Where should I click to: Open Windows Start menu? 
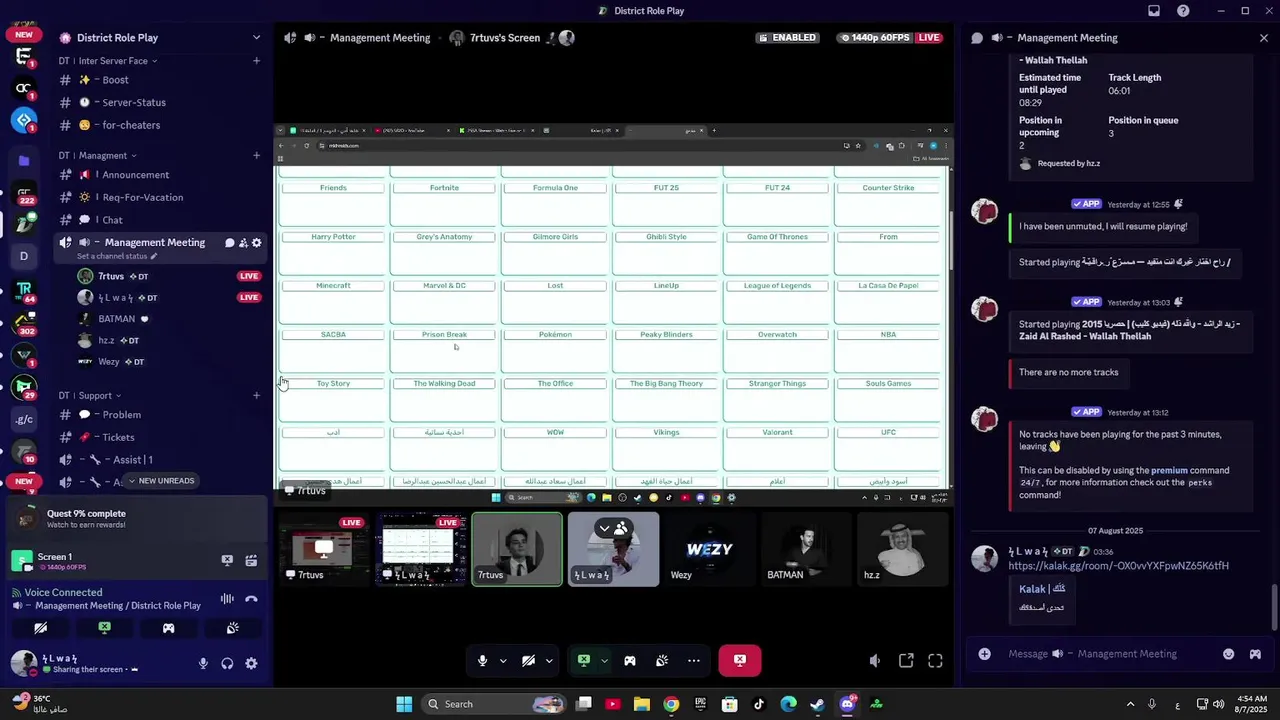click(404, 704)
